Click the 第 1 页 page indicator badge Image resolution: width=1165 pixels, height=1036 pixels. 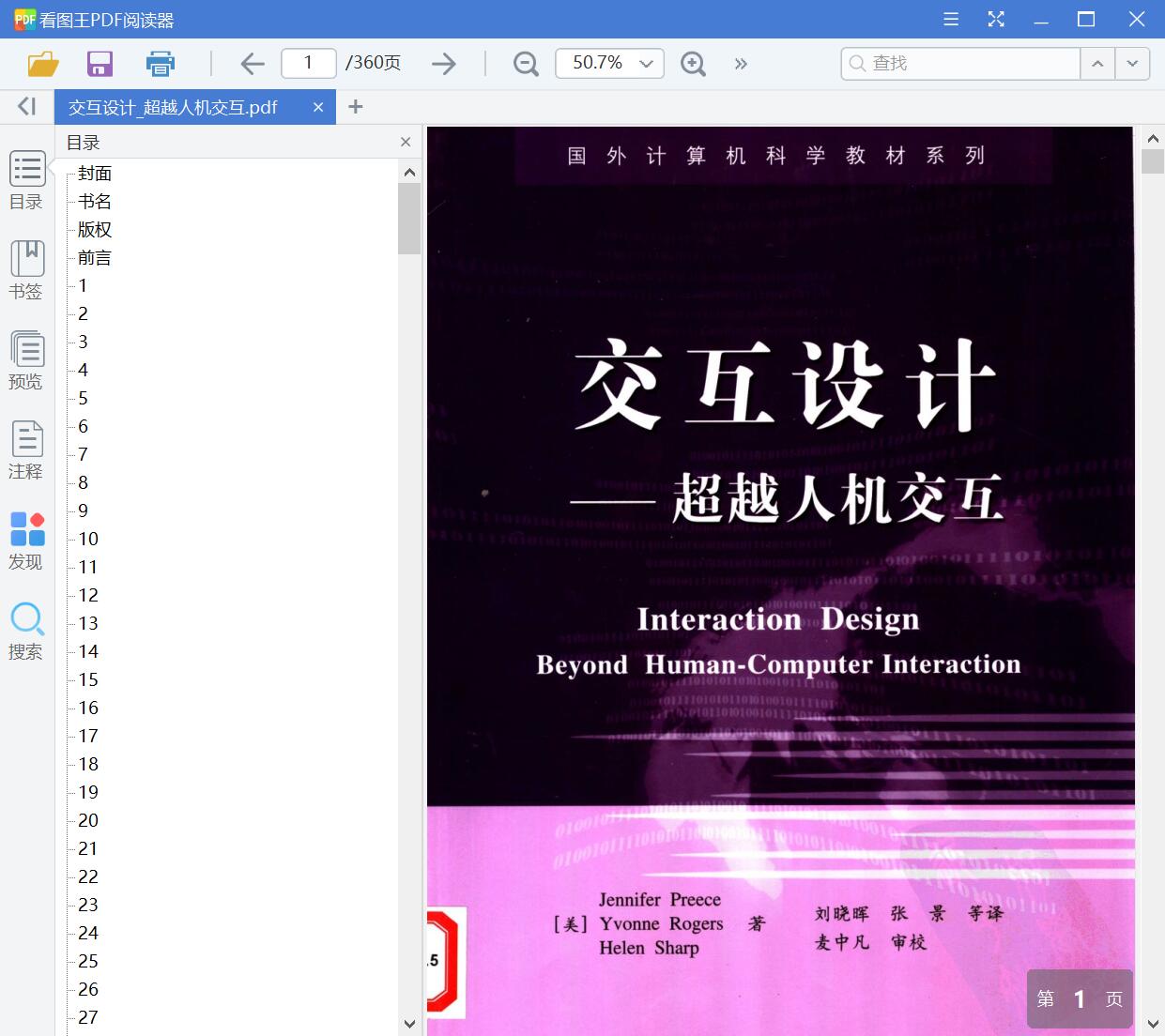click(x=1080, y=999)
